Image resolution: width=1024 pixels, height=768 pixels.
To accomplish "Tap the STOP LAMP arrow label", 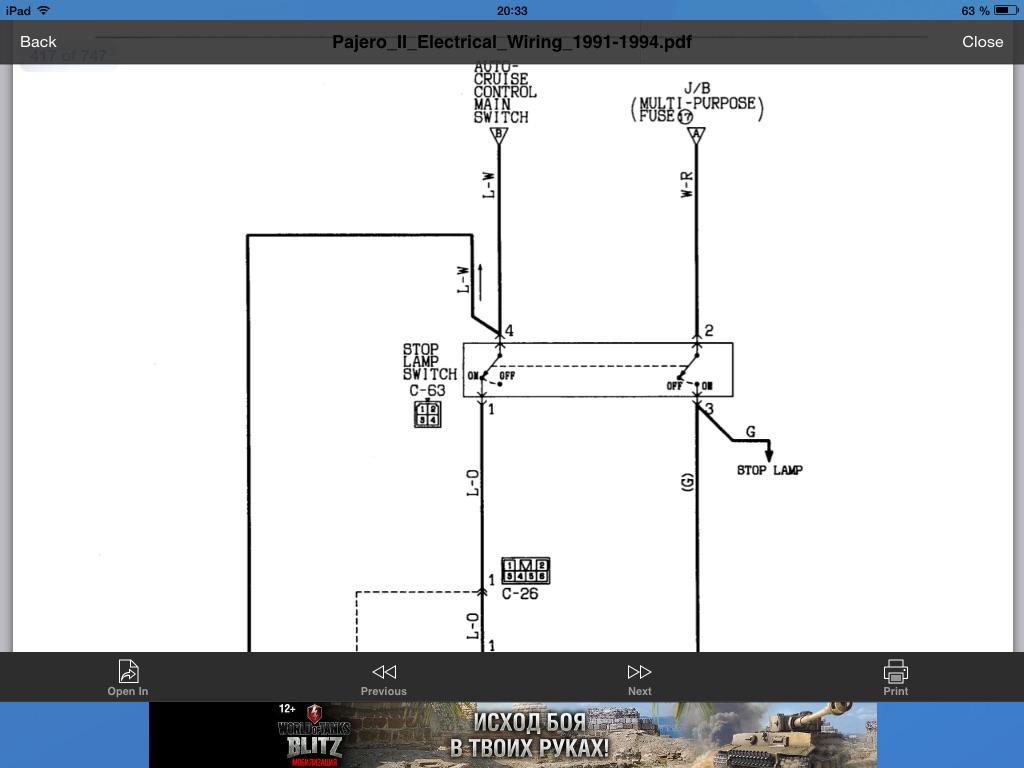I will coord(769,469).
